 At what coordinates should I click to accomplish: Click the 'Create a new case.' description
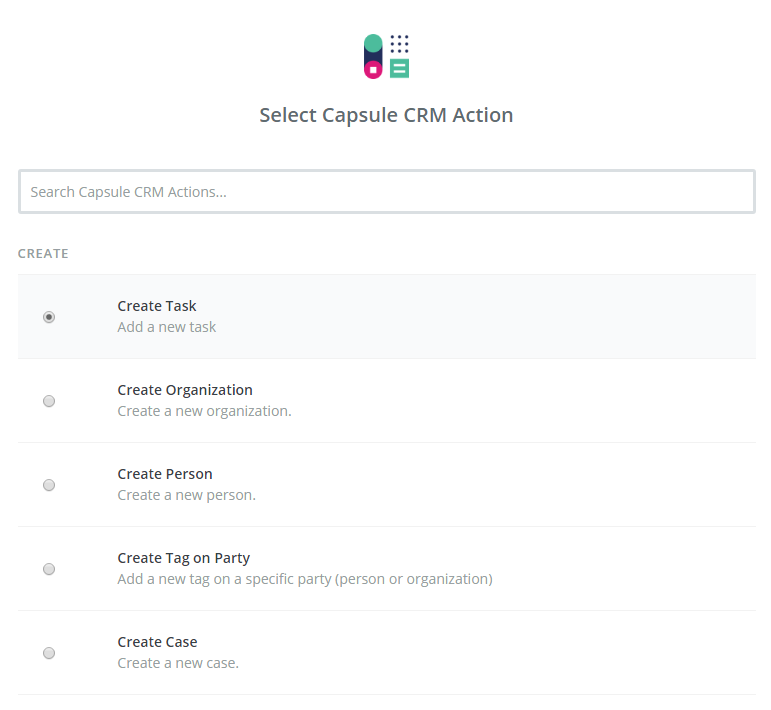(x=178, y=663)
